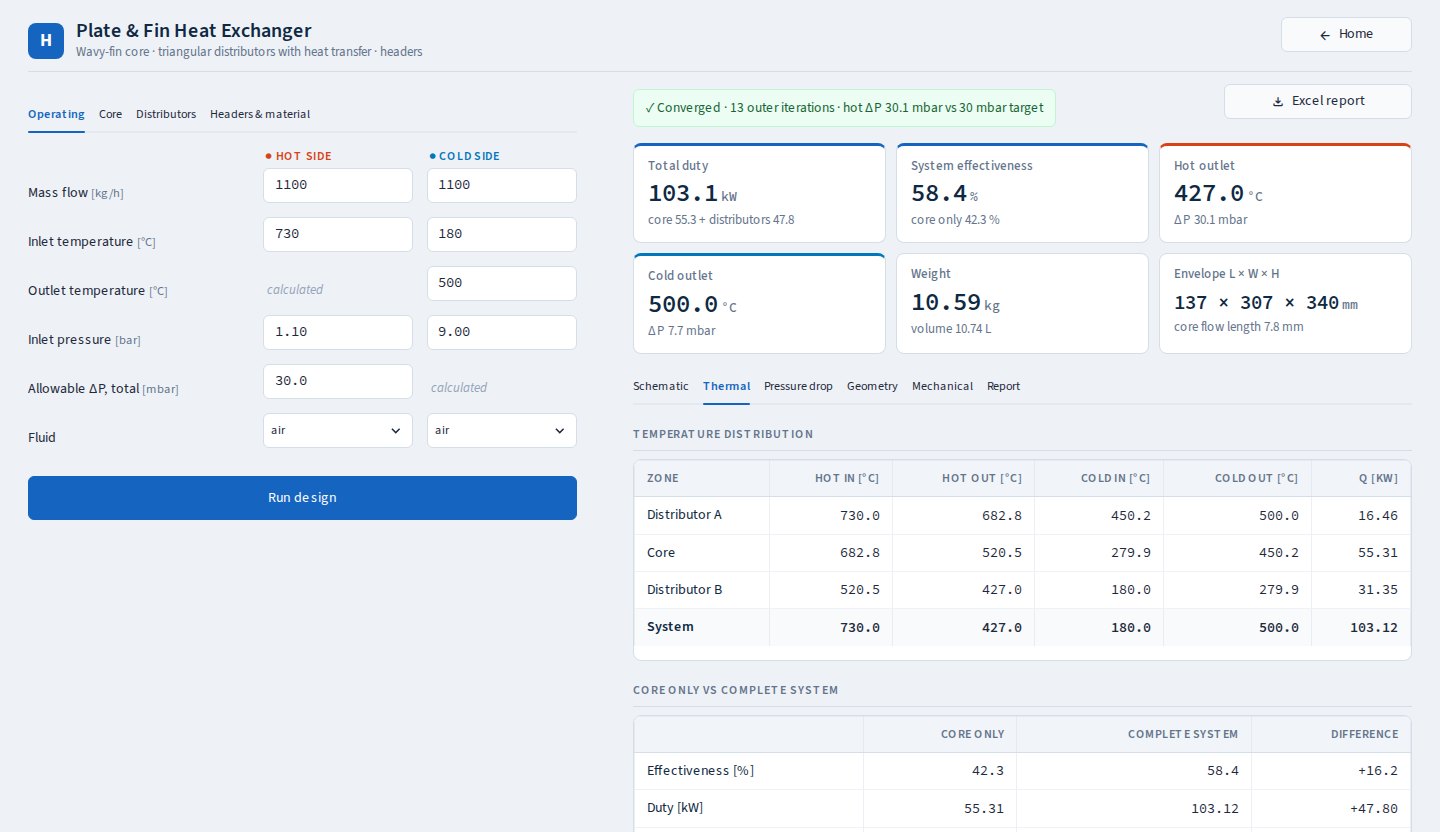
Task: Click the Q [KW] column header
Action: pos(1378,479)
